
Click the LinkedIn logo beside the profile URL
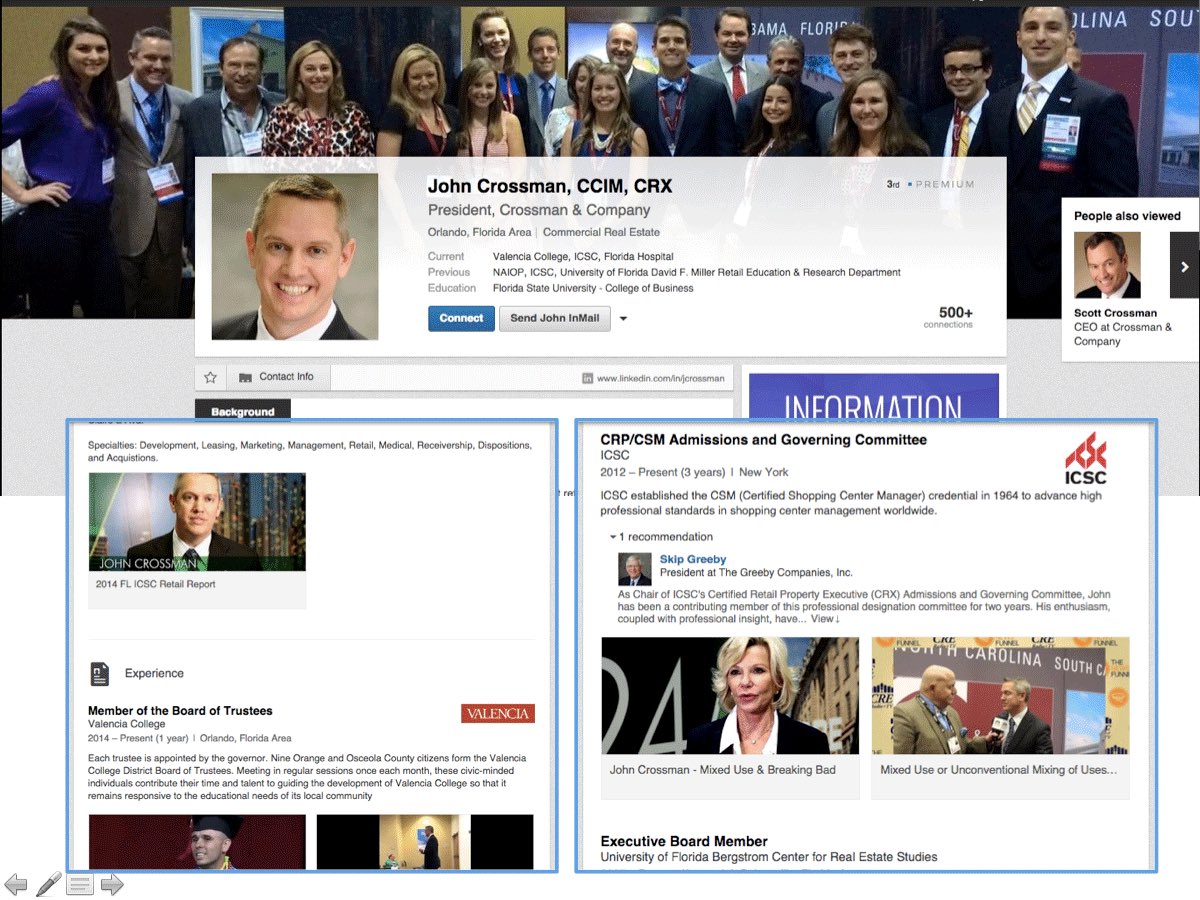click(588, 378)
